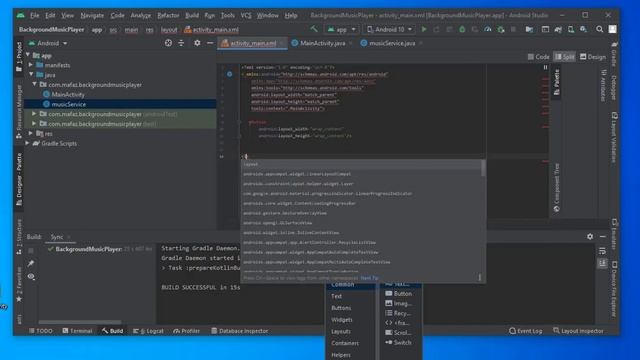Click the Debug app bug icon
This screenshot has height=360, width=640.
(x=462, y=29)
